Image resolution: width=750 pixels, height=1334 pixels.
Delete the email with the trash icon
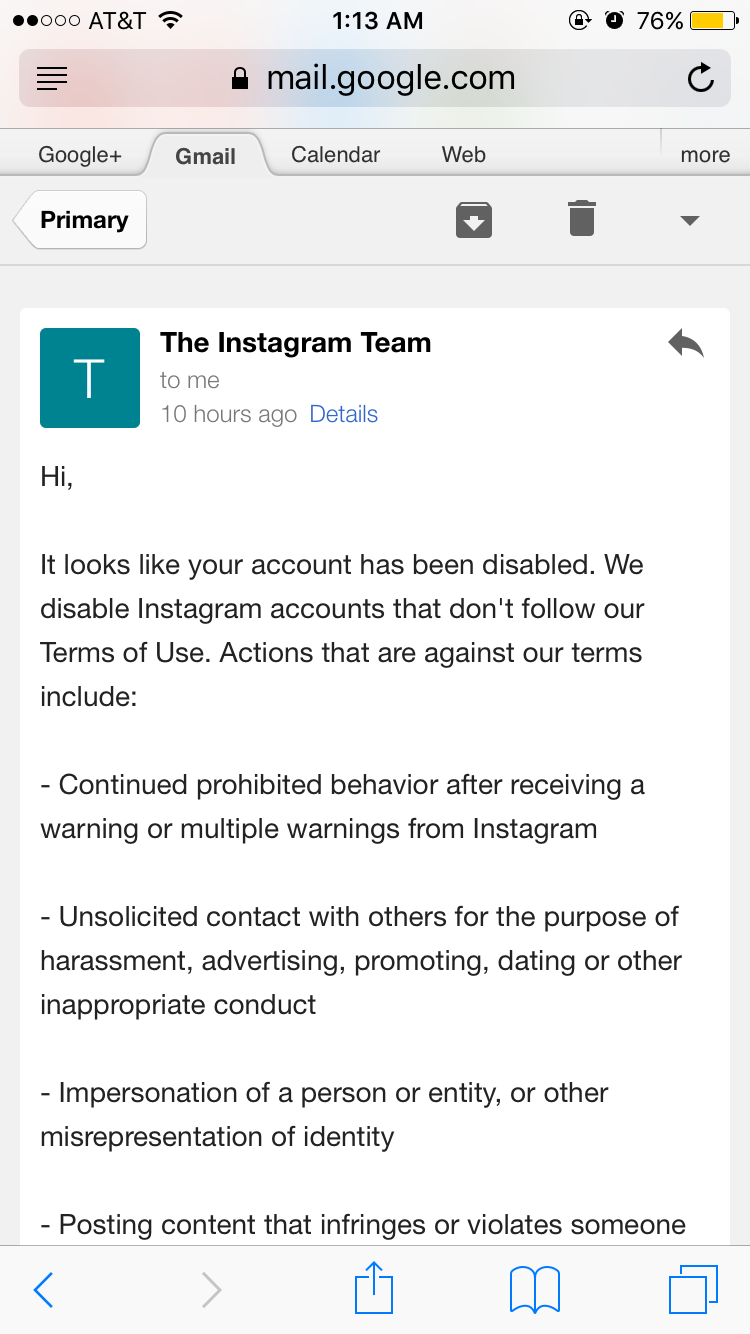click(581, 218)
